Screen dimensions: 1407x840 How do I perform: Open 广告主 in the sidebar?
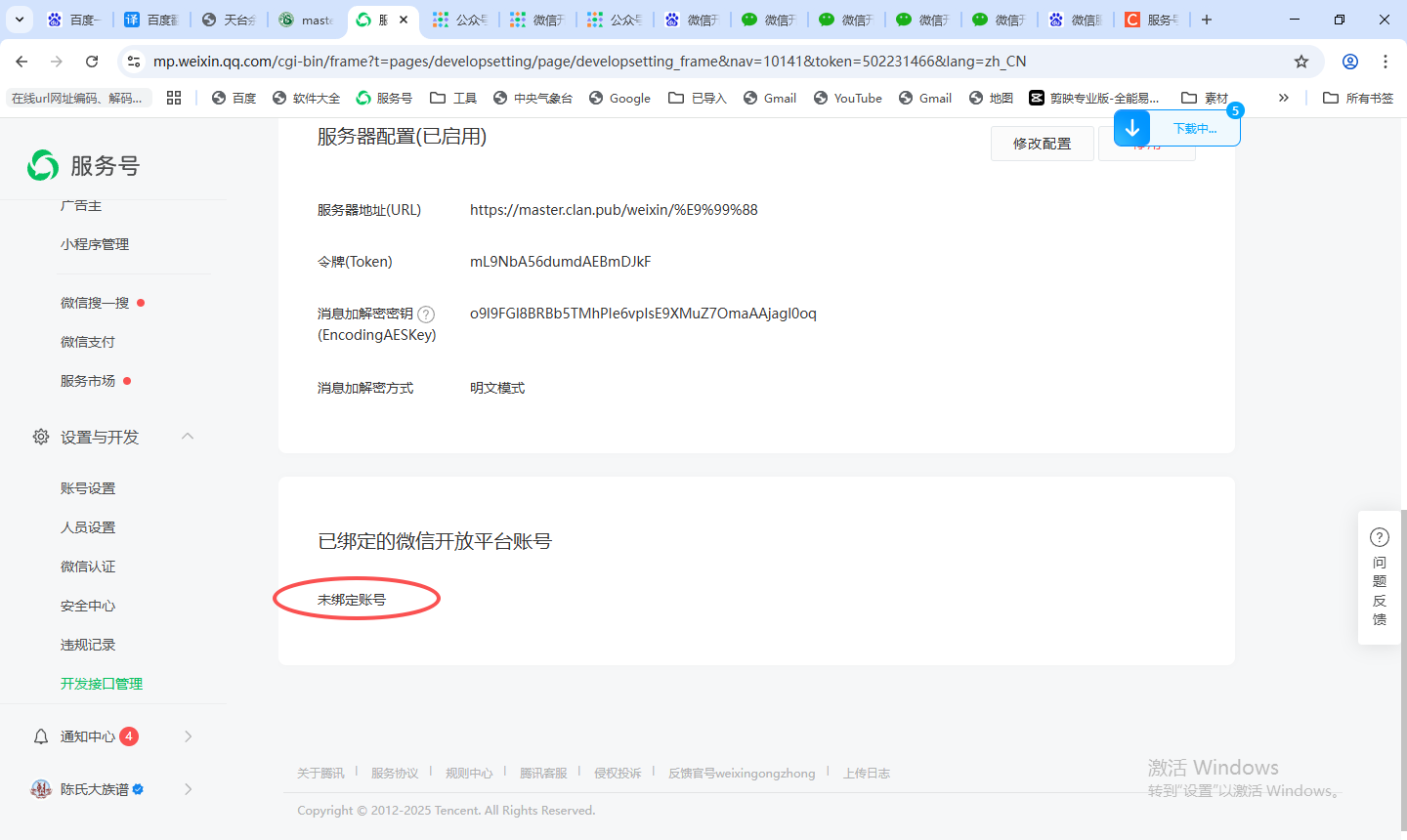pos(81,205)
